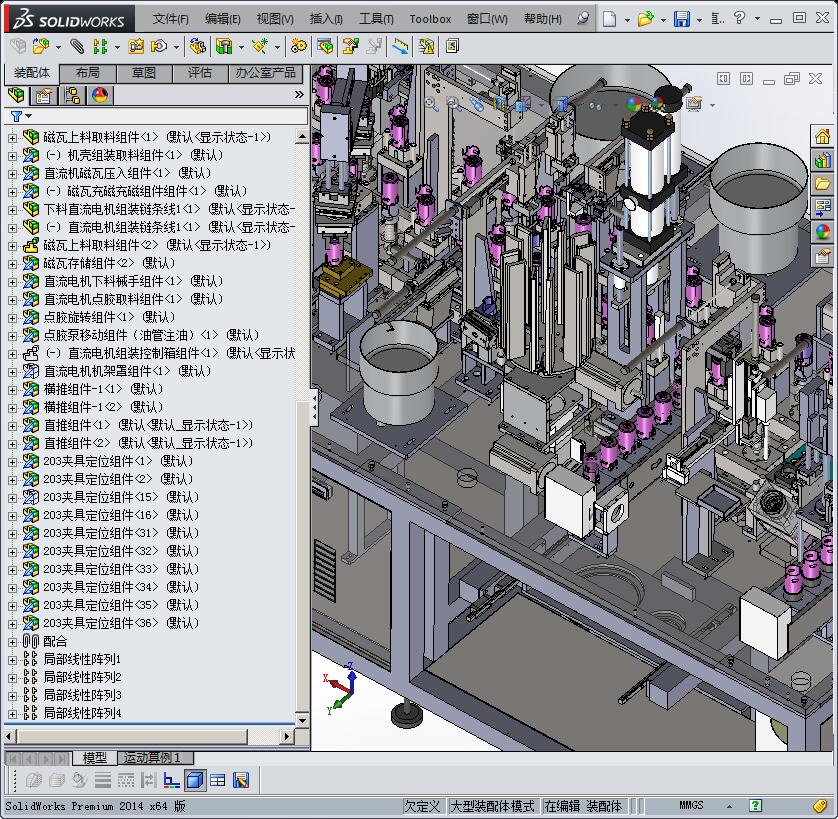838x819 pixels.
Task: Open the DisplayManager color ball tab
Action: coord(100,96)
